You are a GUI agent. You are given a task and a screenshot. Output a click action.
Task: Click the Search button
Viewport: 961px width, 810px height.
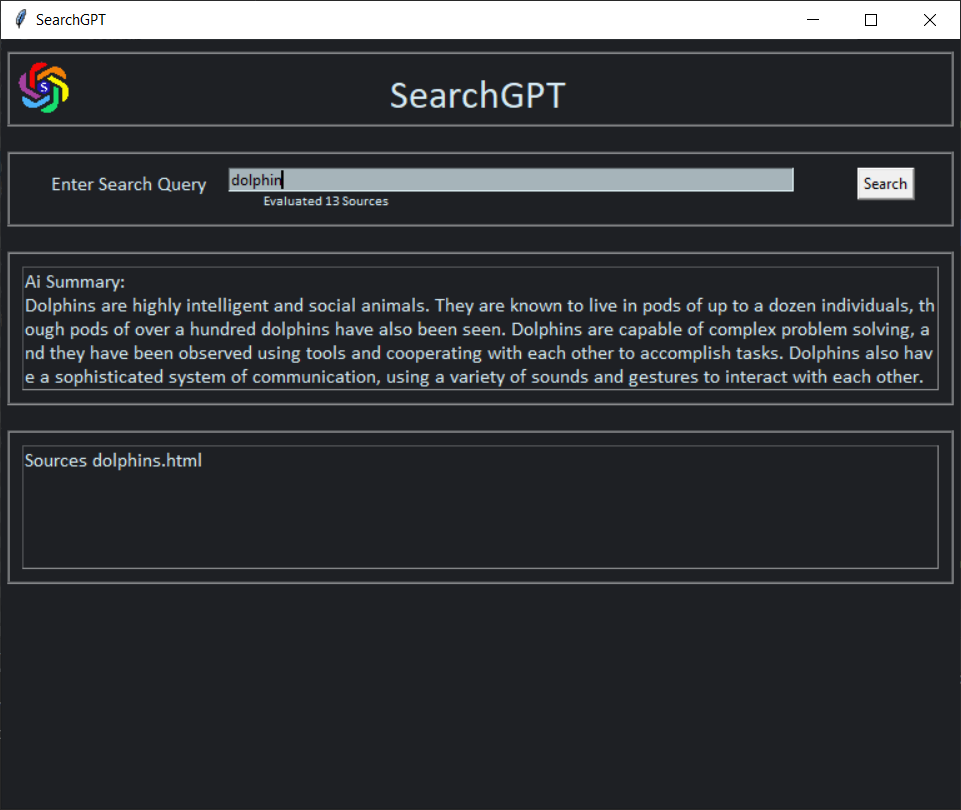(x=885, y=183)
